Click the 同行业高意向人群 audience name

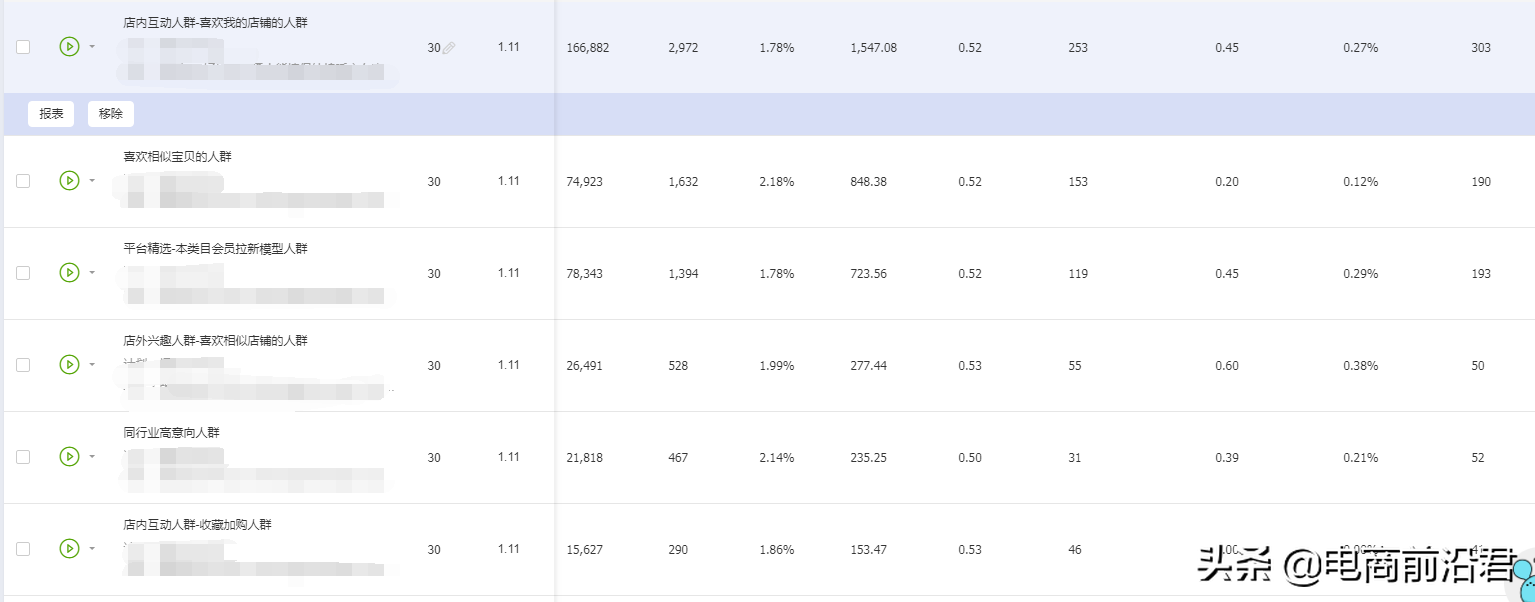click(171, 433)
